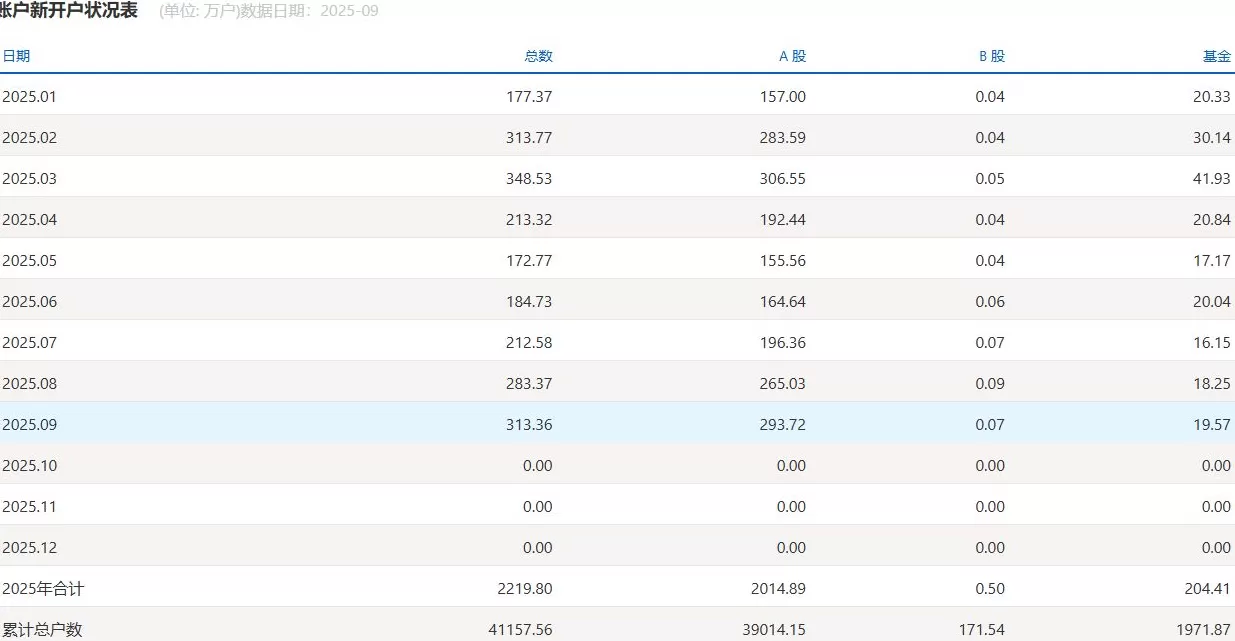Click total value 172.77
Viewport: 1235px width, 641px height.
pyautogui.click(x=529, y=261)
